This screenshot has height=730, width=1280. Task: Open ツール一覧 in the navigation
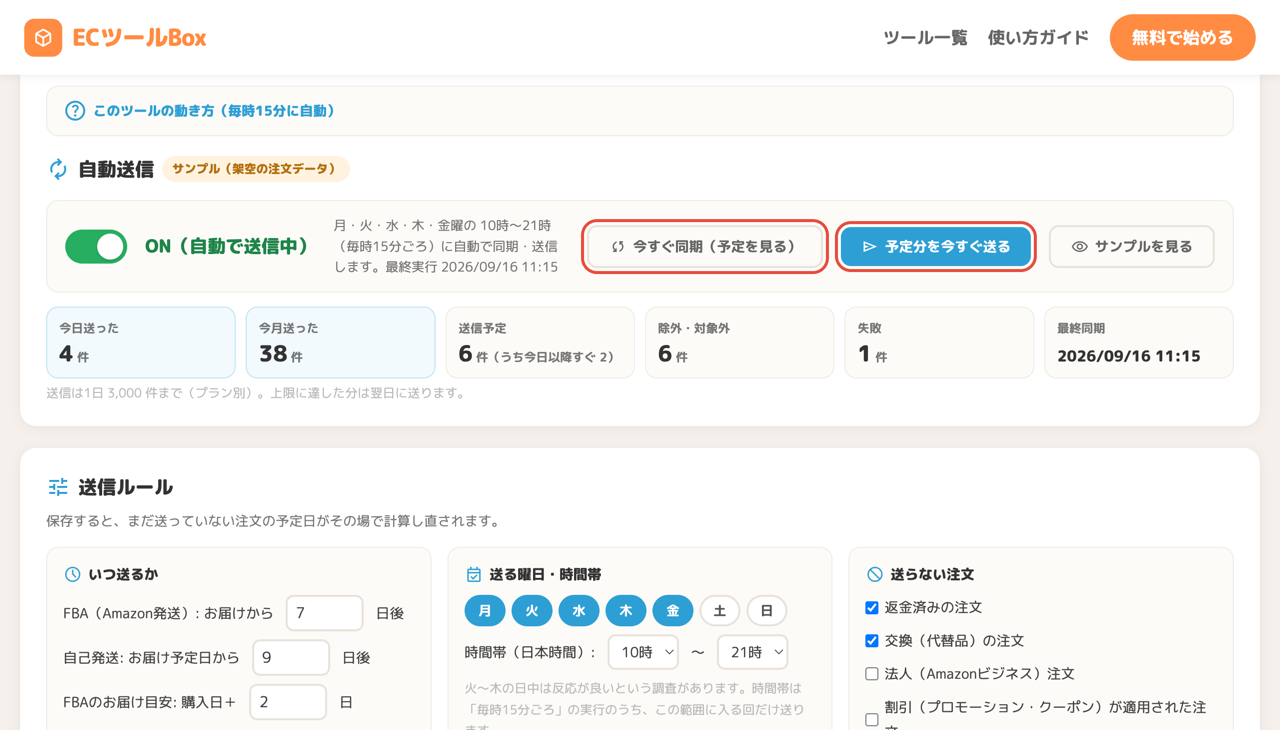(x=925, y=38)
